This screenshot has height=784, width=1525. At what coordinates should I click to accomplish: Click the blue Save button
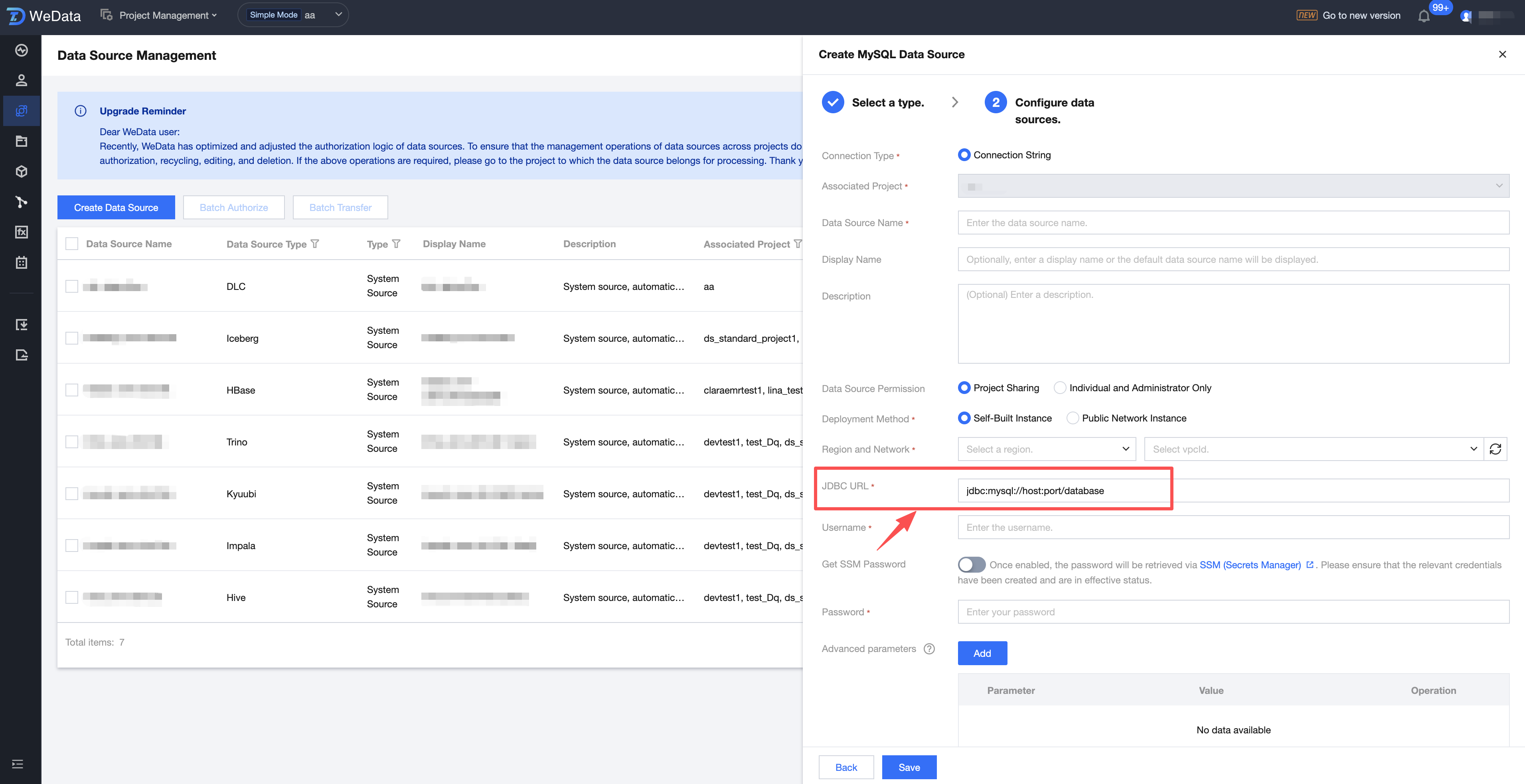click(908, 767)
